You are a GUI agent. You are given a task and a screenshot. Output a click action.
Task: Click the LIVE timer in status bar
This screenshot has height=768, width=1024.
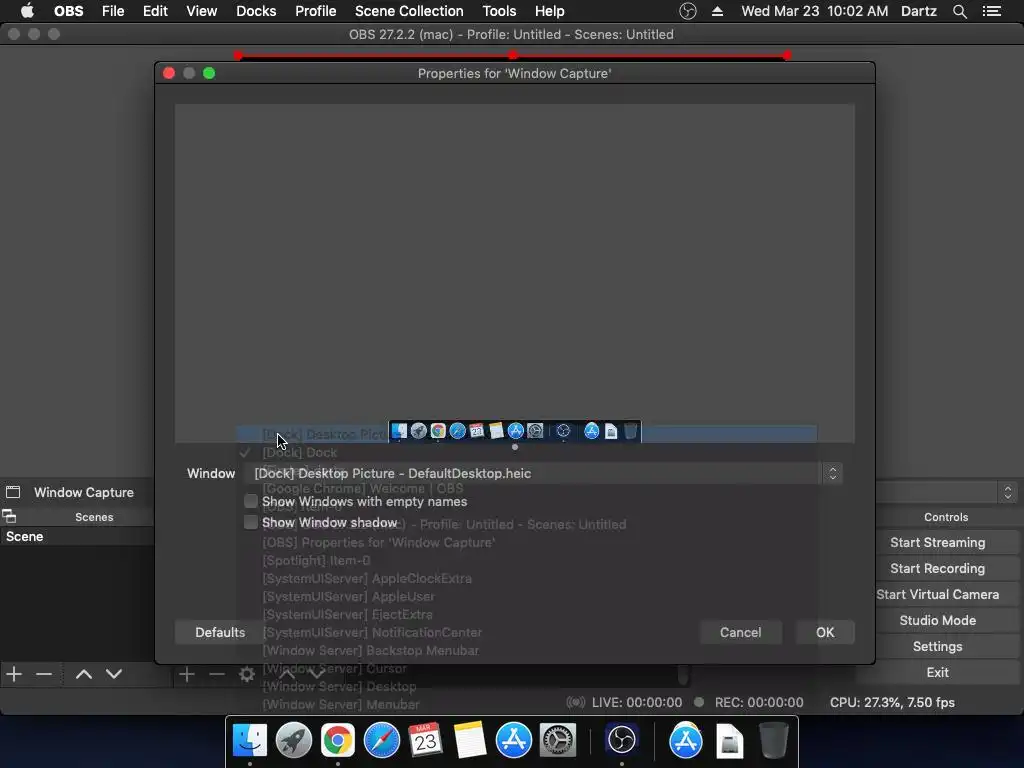point(637,703)
